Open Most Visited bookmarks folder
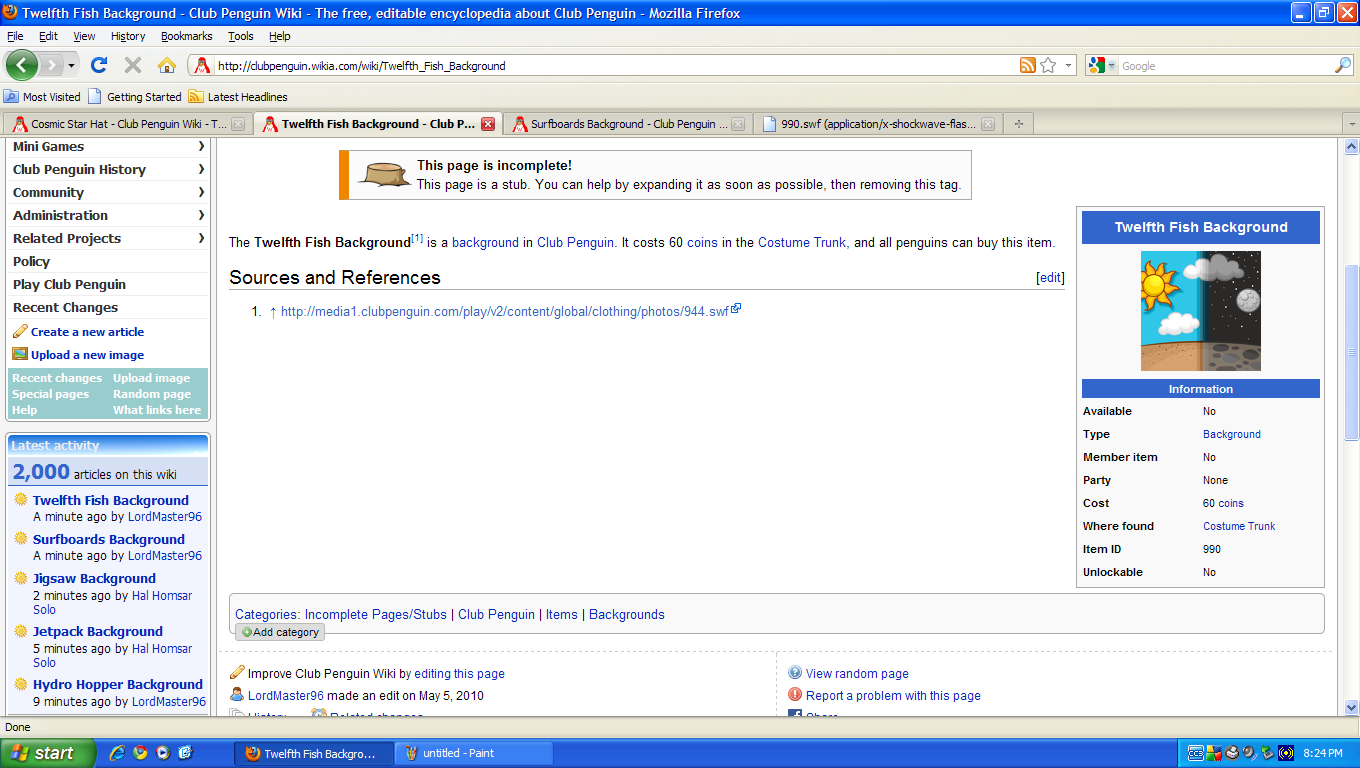This screenshot has width=1360, height=768. point(43,97)
